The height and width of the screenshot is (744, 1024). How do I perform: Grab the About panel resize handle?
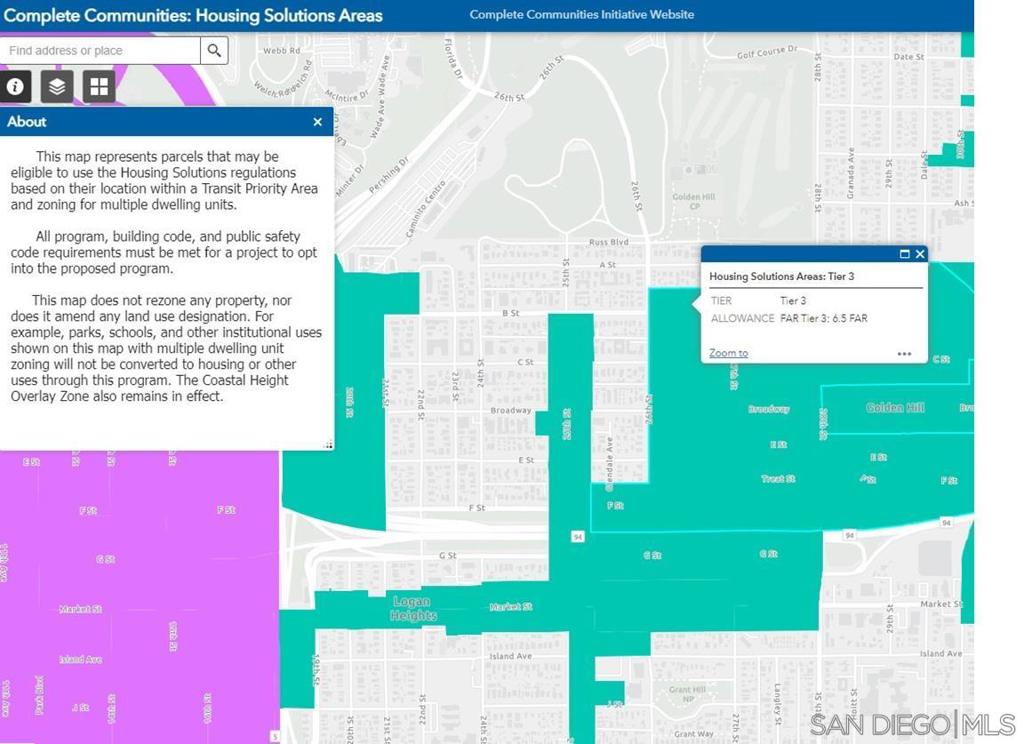327,444
